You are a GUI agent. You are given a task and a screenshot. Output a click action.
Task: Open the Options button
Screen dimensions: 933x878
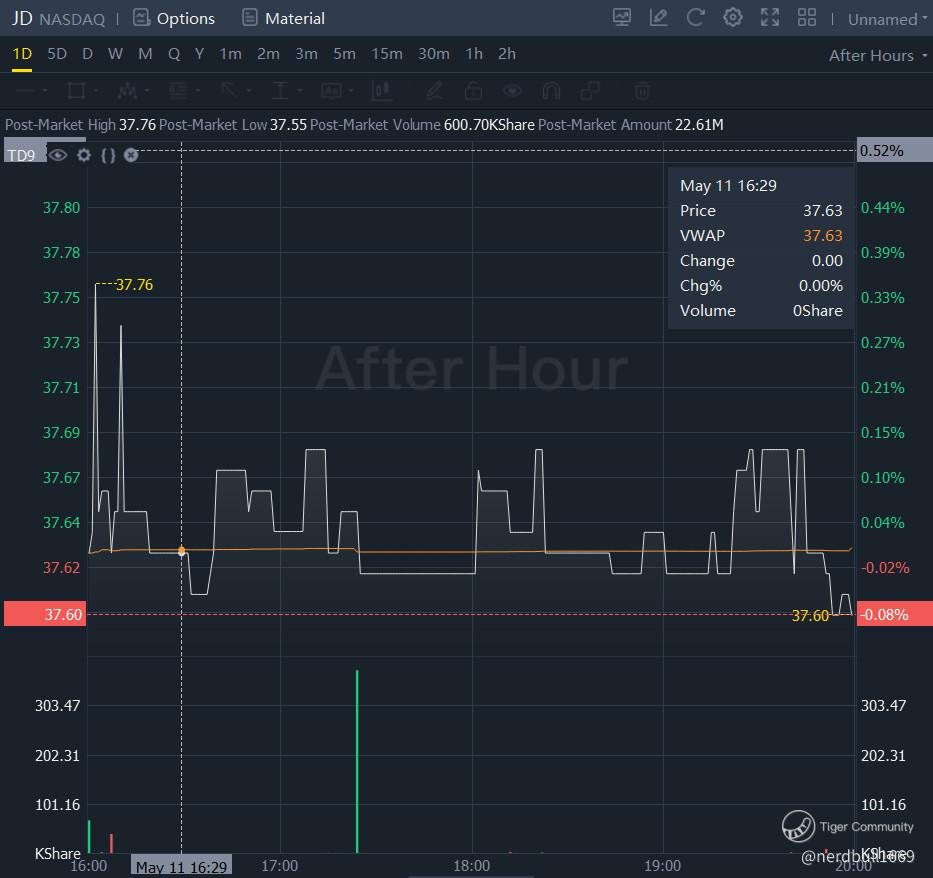click(174, 18)
